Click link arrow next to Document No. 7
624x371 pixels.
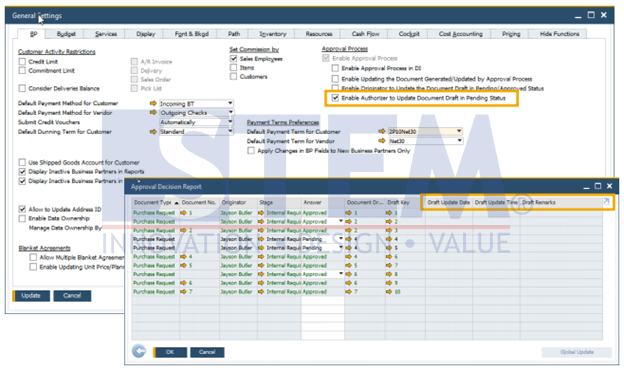coord(183,292)
